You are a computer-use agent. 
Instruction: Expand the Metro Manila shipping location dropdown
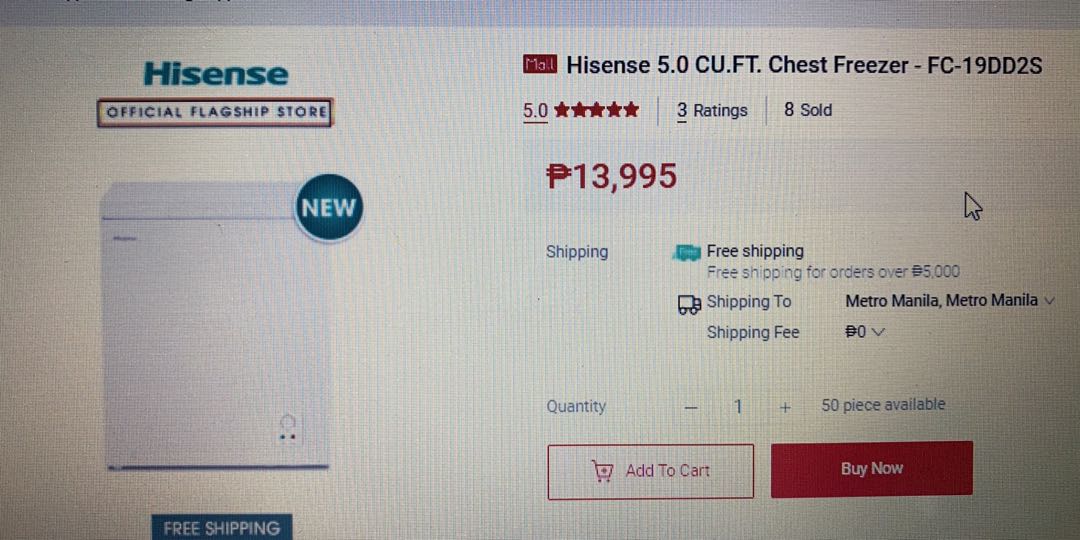click(950, 301)
